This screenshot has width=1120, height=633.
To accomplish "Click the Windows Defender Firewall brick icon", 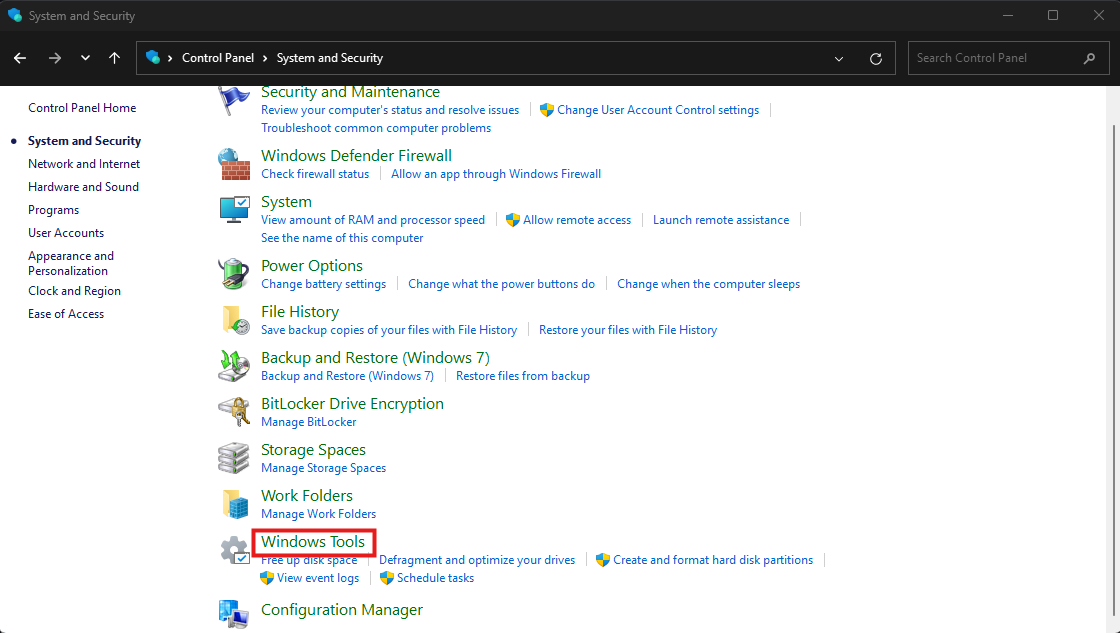I will [234, 163].
